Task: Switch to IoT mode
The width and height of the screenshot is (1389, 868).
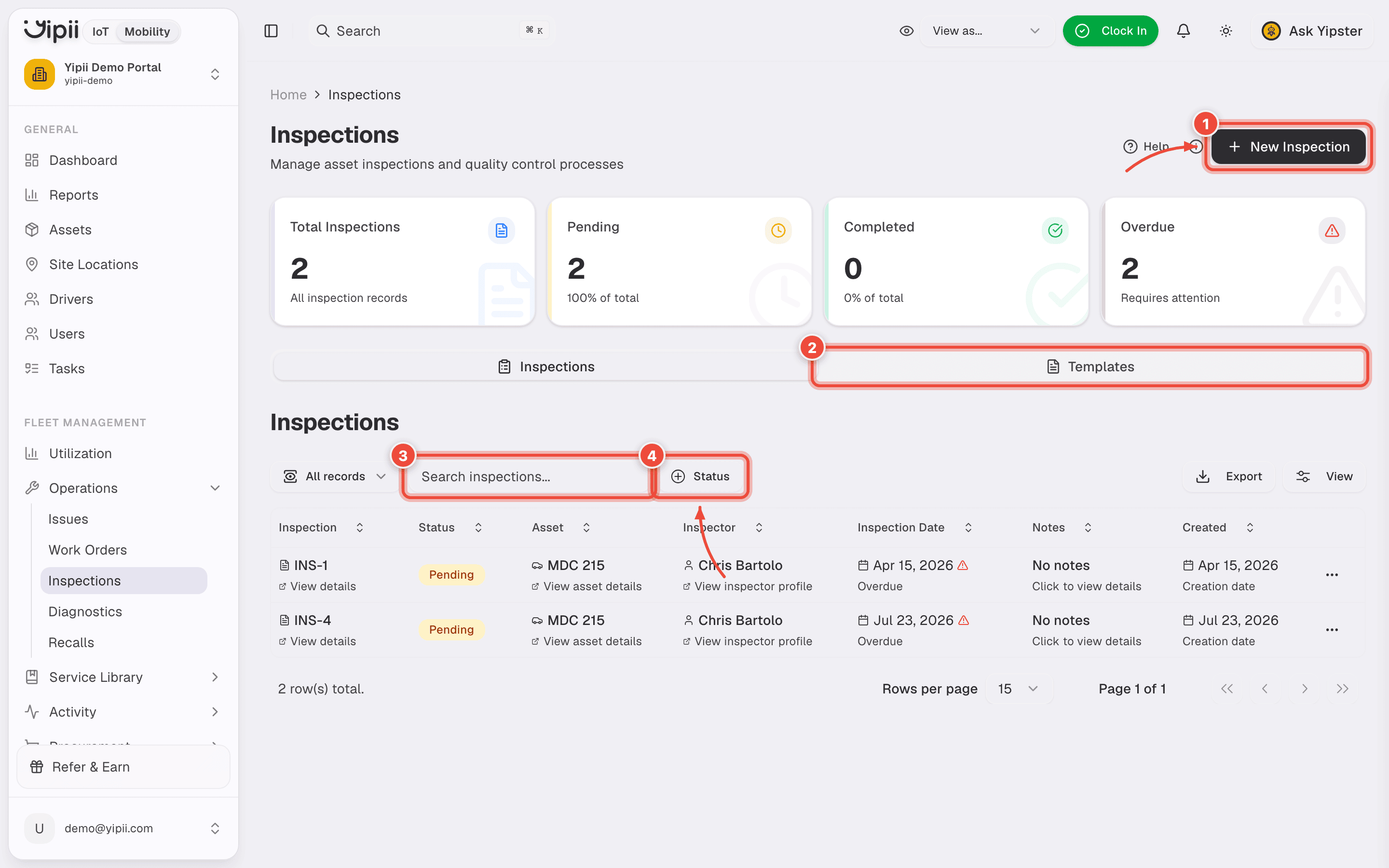Action: 100,31
